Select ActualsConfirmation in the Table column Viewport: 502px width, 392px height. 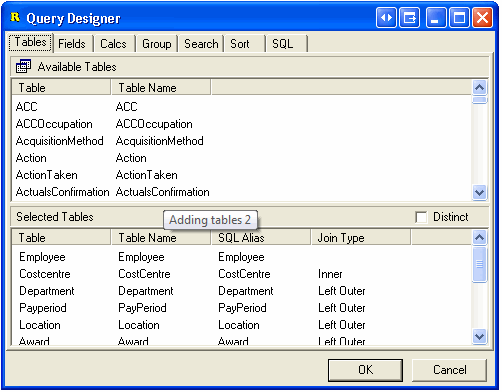point(62,192)
